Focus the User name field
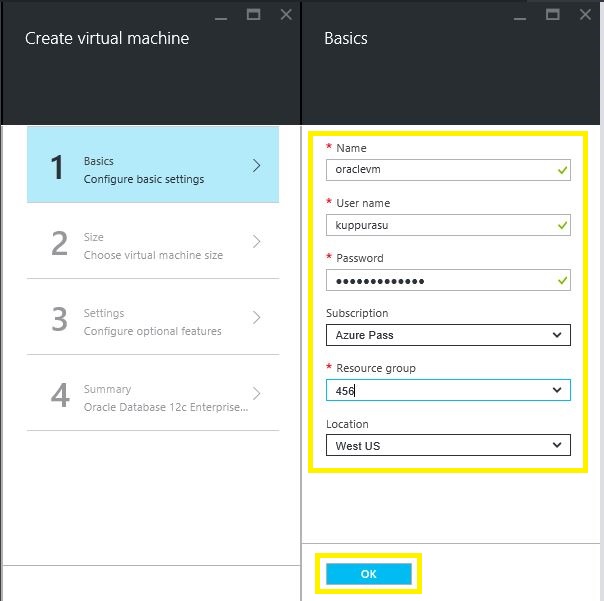 [x=440, y=225]
